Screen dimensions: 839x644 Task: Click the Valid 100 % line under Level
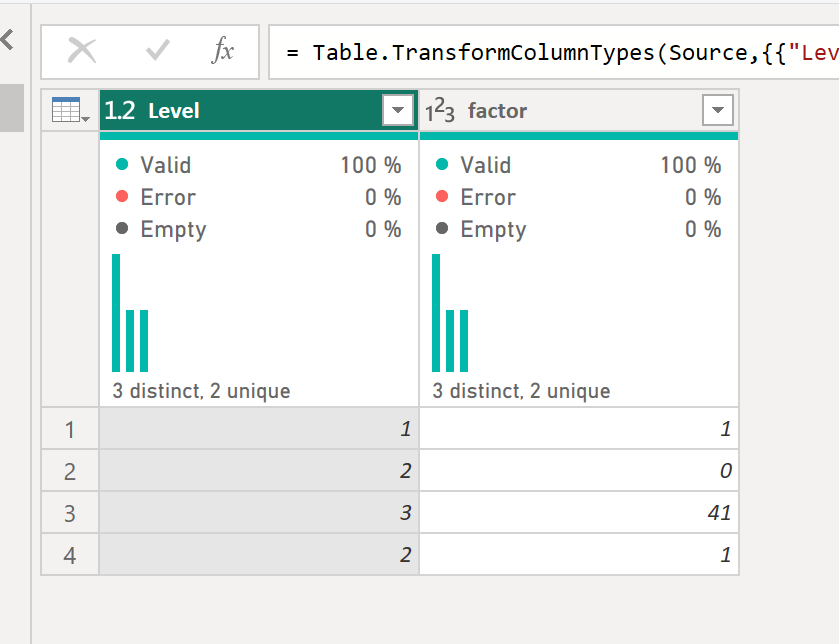(x=258, y=165)
